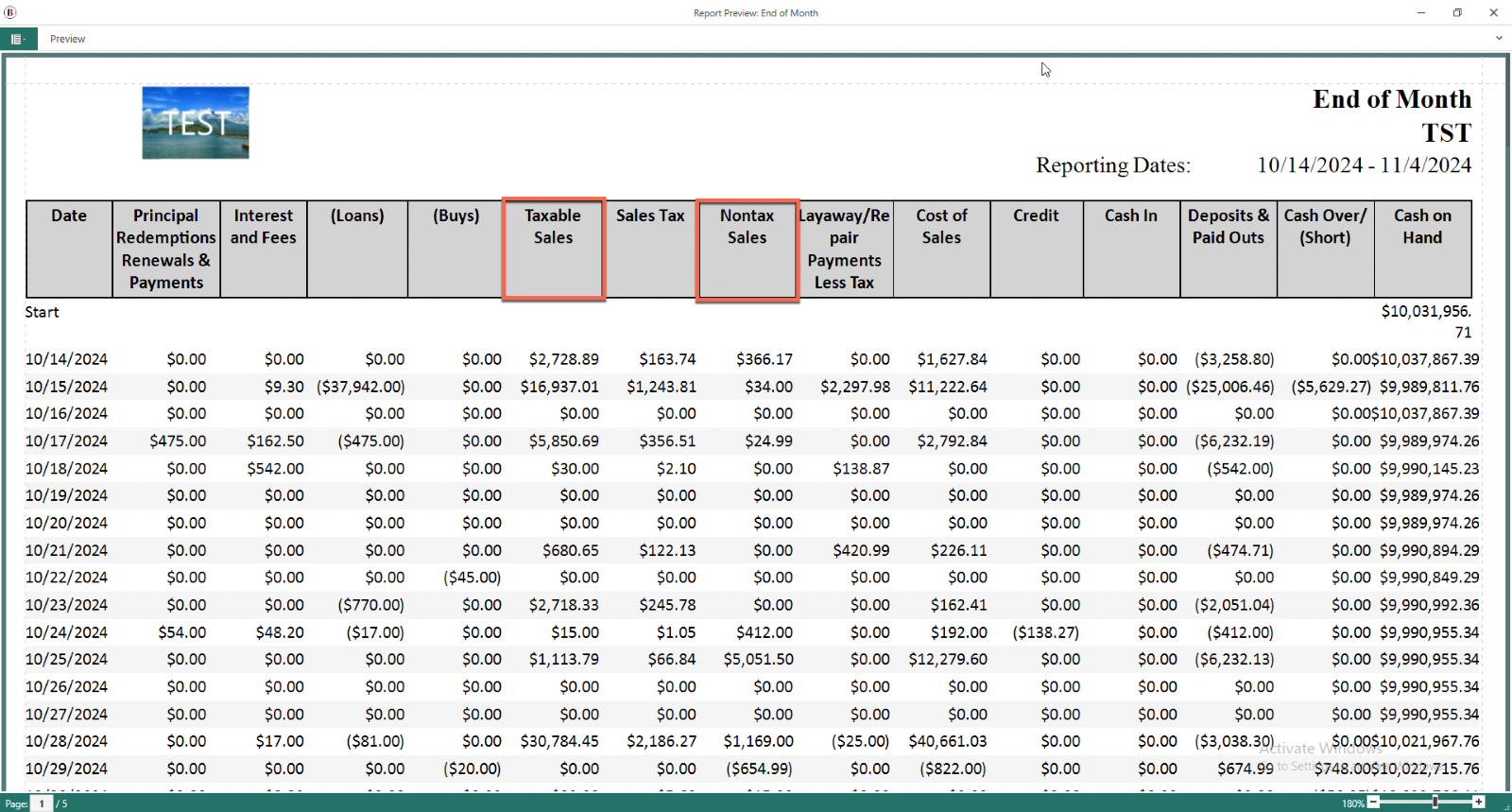Zoom out with the minus button

click(1374, 803)
